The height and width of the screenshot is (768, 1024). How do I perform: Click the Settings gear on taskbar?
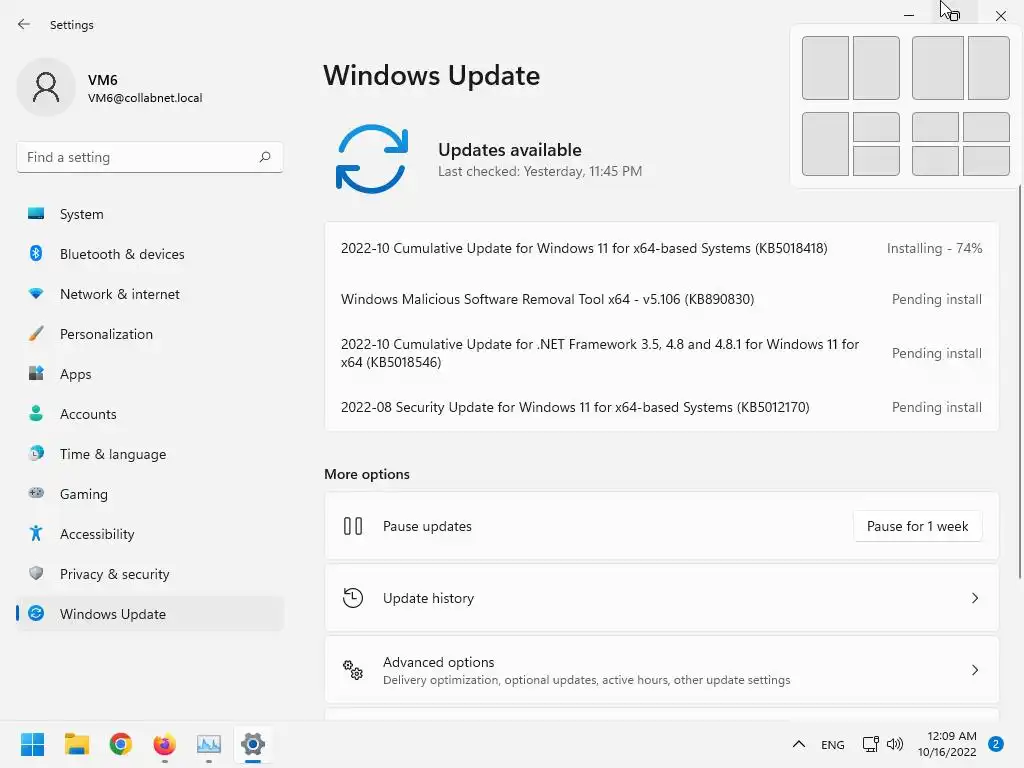point(253,744)
